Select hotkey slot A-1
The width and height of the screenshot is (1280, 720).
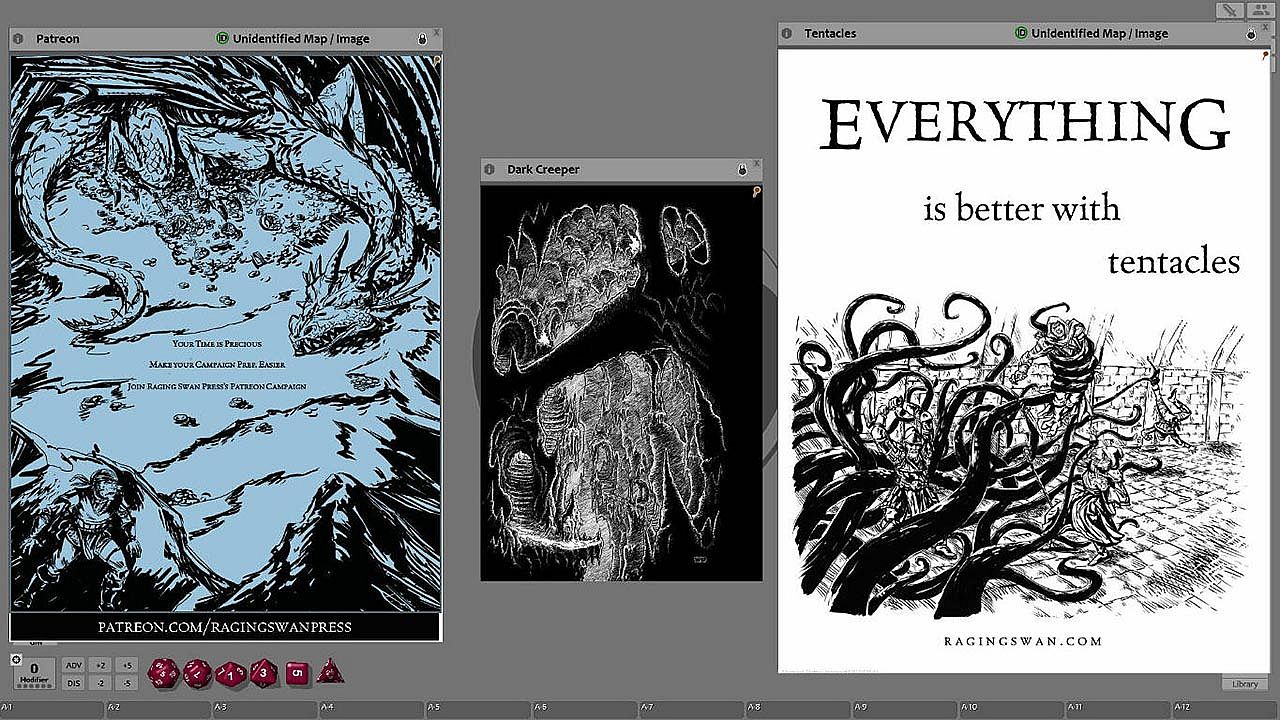[52, 710]
